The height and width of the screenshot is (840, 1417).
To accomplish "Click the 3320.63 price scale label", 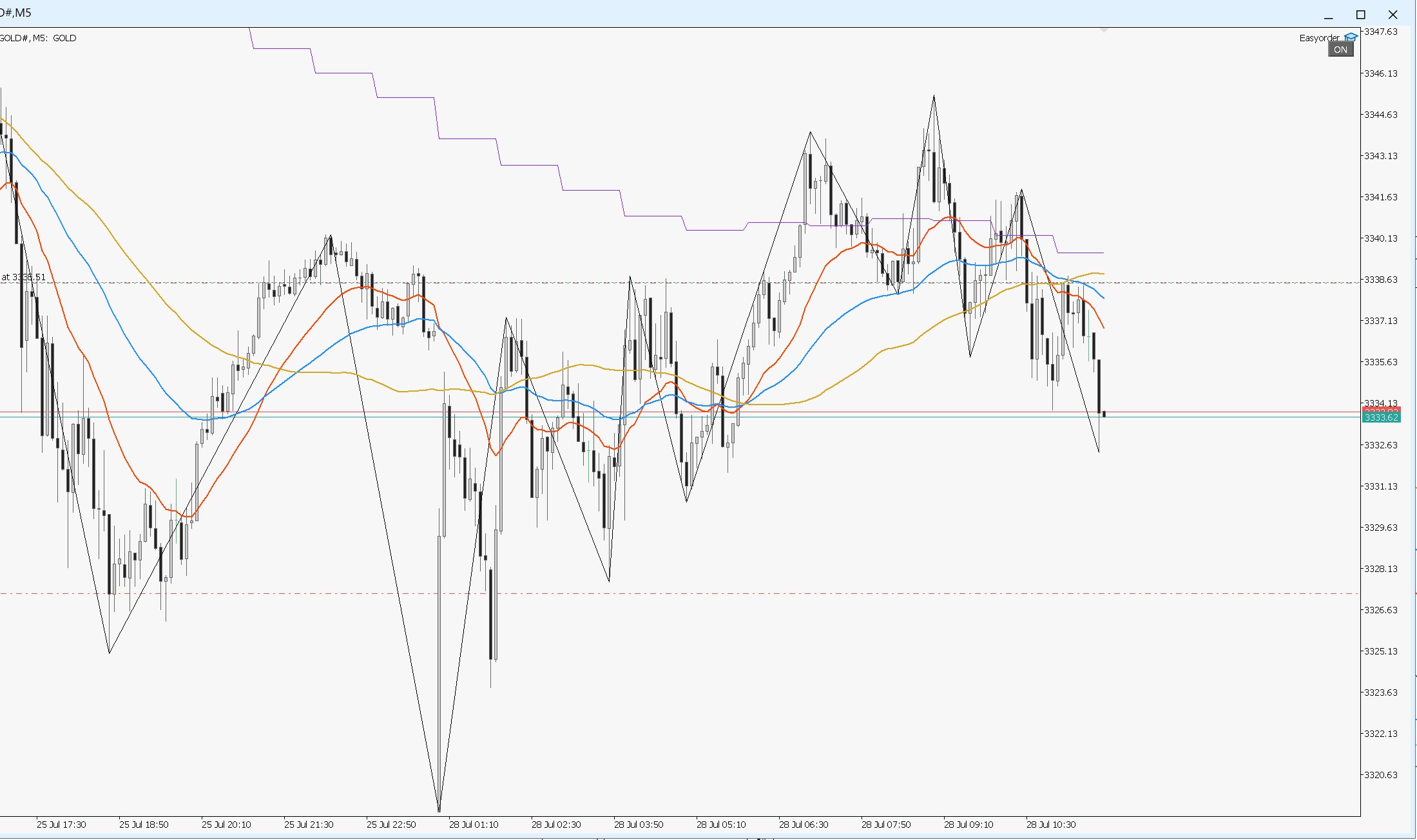I will coord(1381,775).
